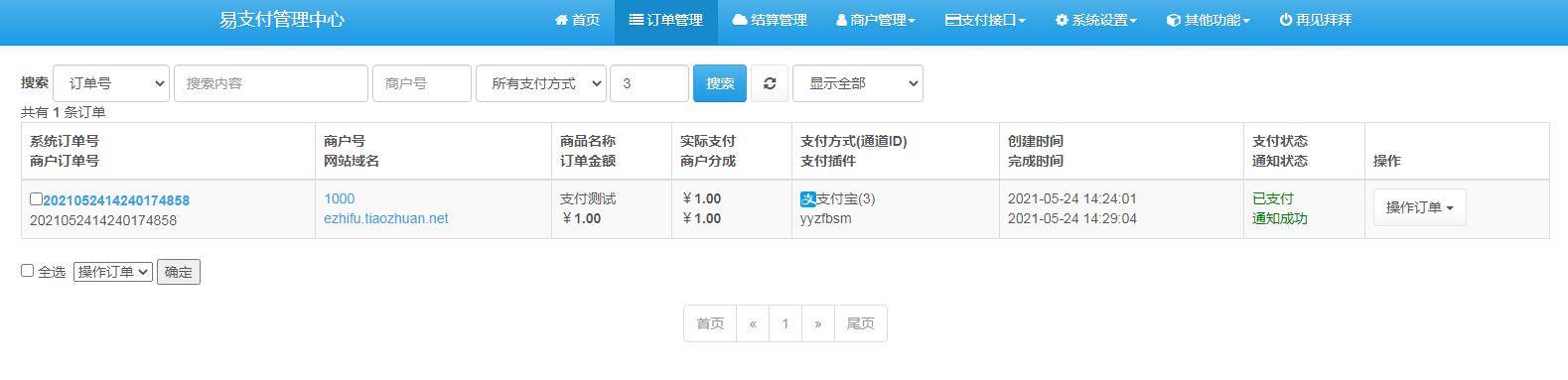Click the blue 搜索 button

click(720, 83)
